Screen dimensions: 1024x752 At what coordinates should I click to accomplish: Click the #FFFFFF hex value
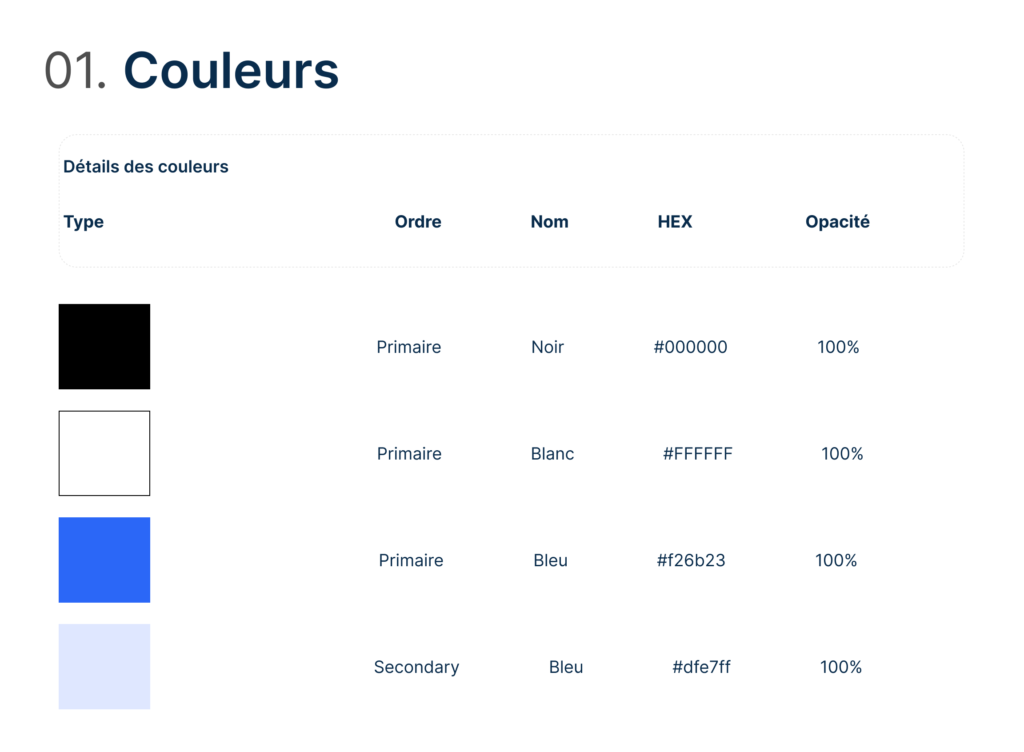tap(698, 454)
